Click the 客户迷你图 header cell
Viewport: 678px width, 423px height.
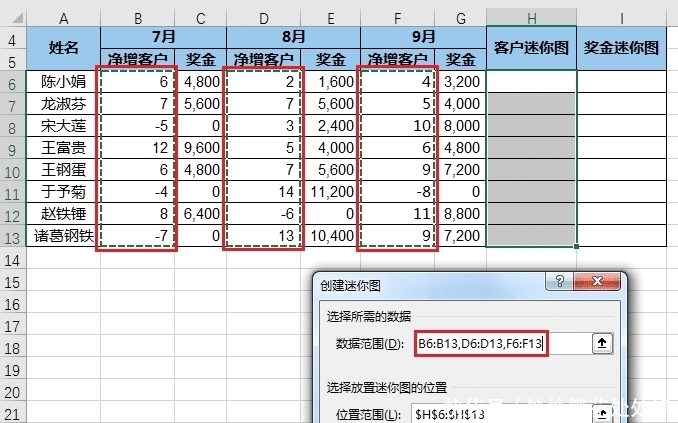pos(532,48)
